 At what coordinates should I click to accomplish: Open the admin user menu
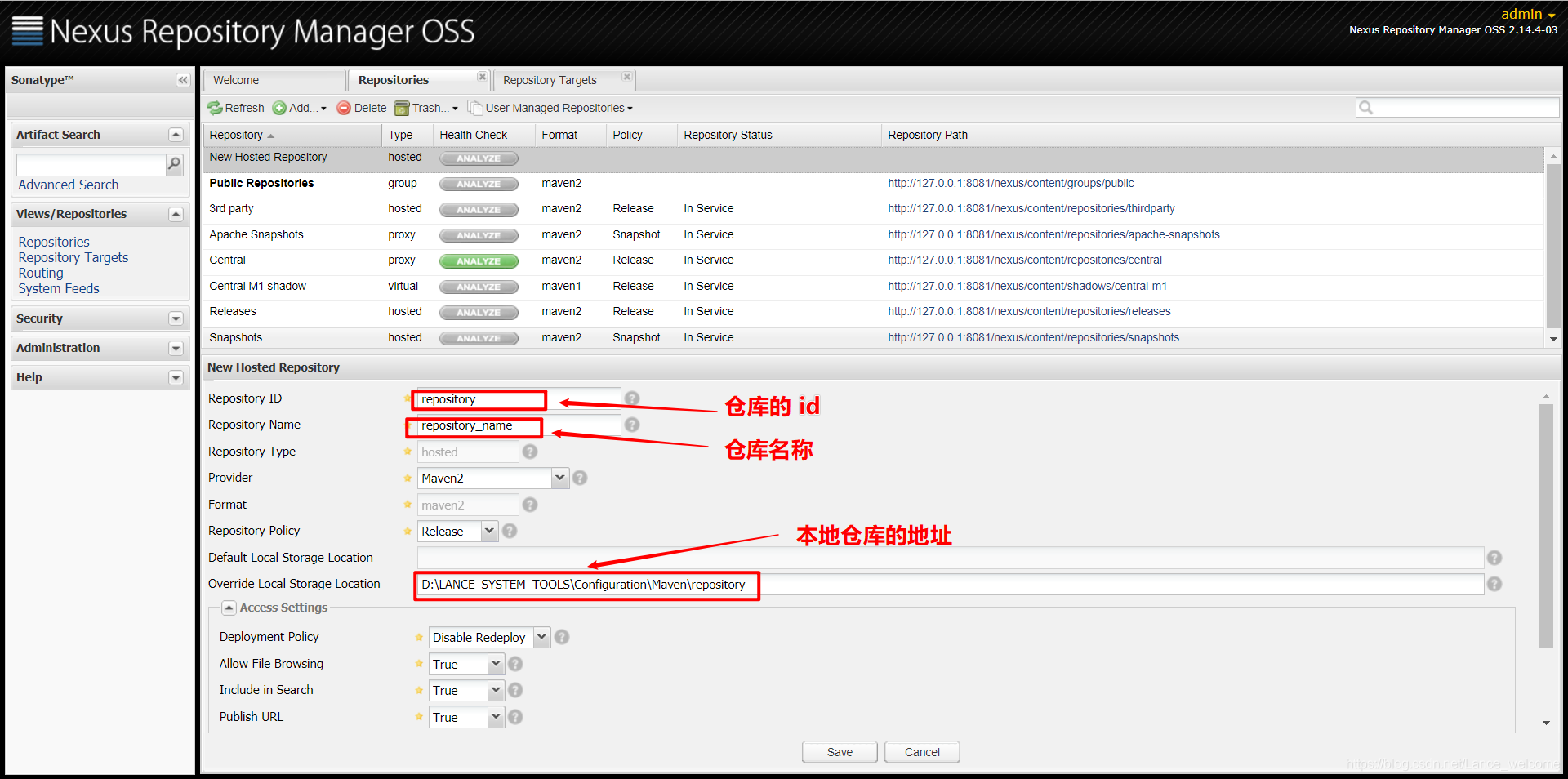[x=1528, y=14]
